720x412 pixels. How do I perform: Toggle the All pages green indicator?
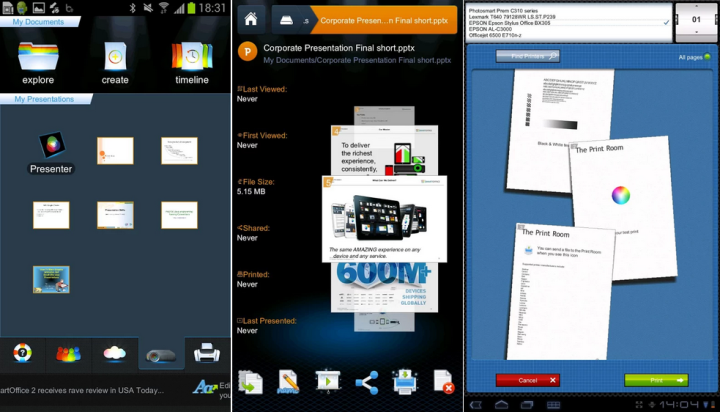pos(708,57)
